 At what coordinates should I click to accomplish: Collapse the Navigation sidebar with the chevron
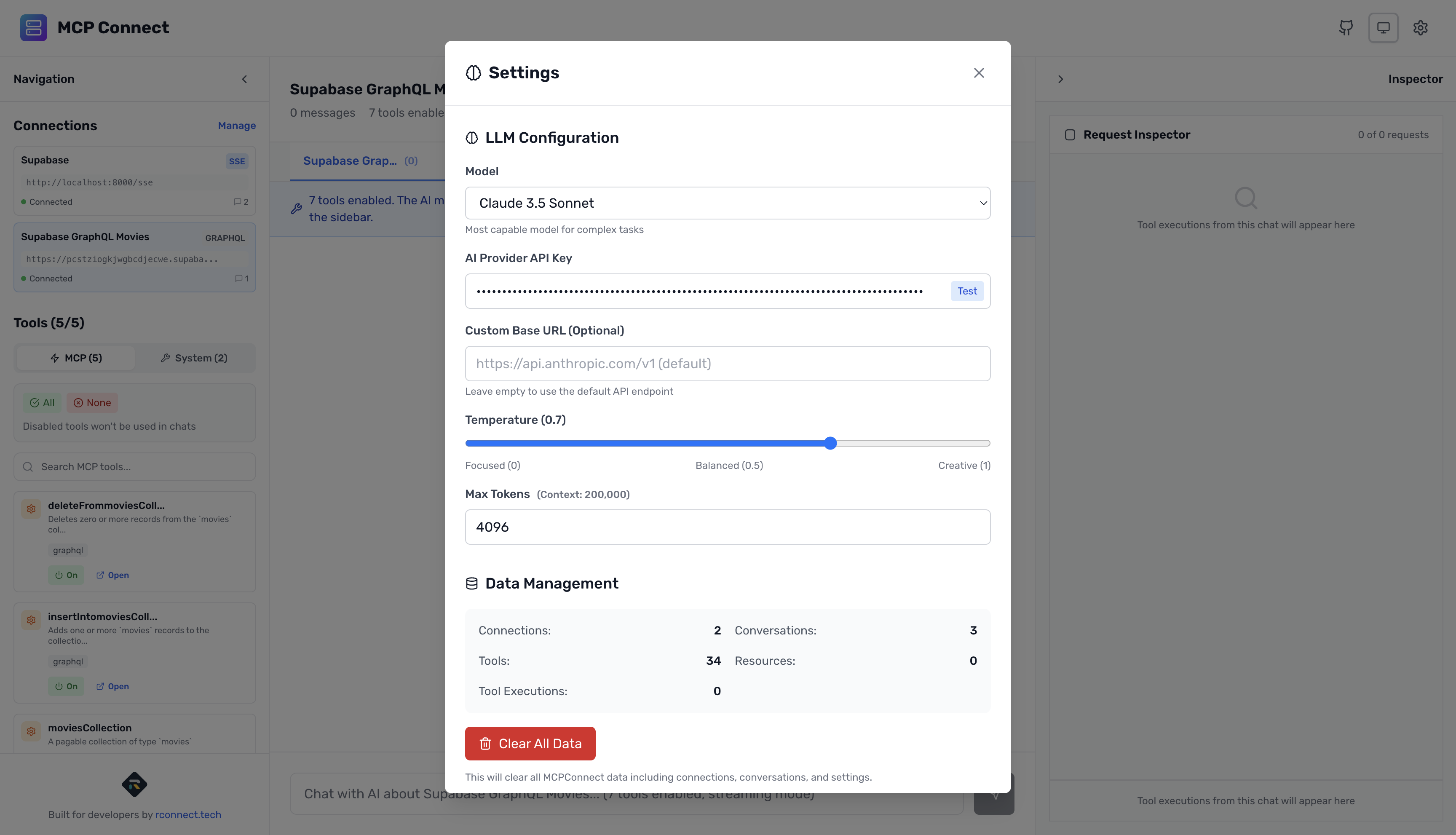(244, 79)
